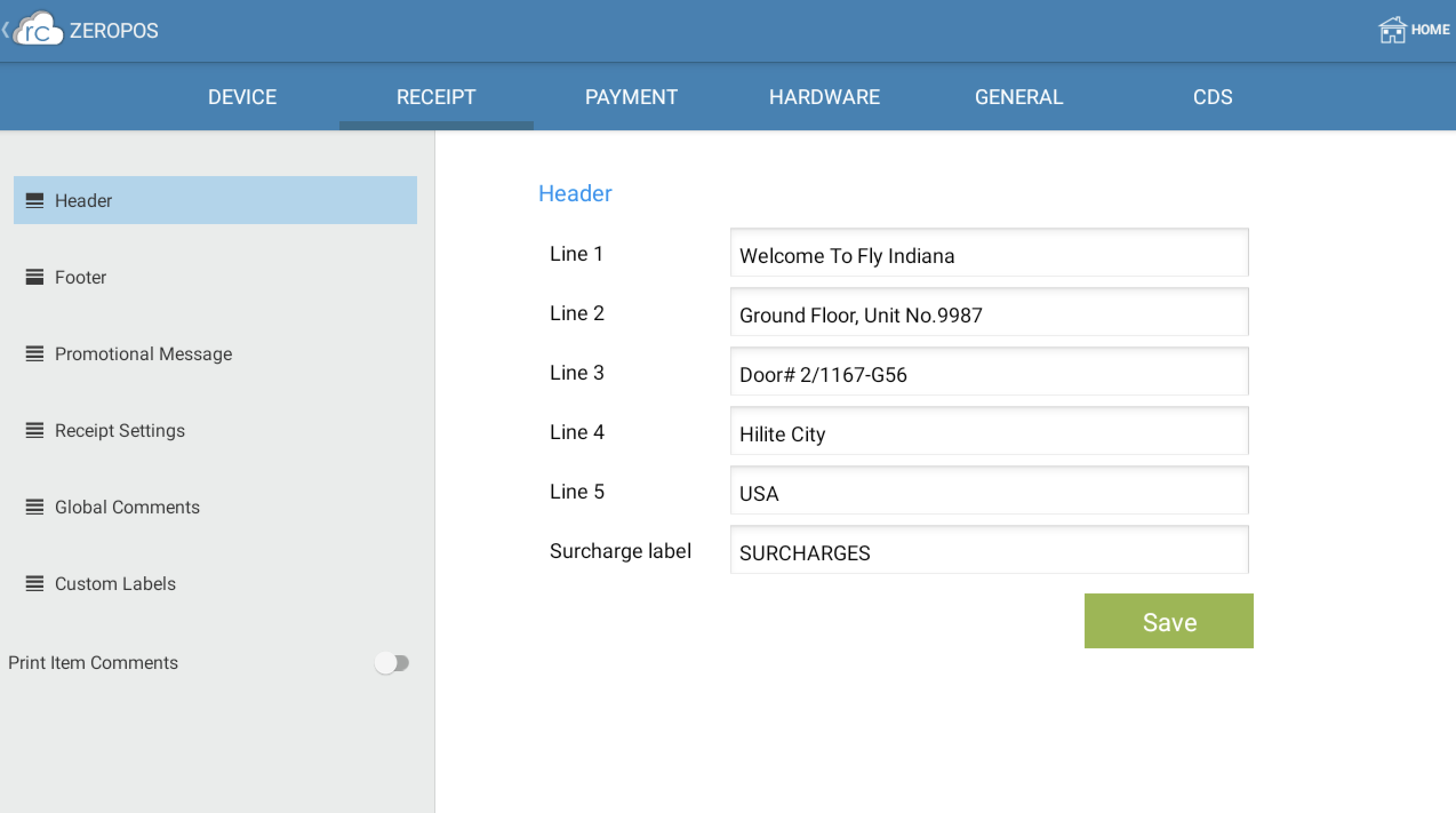
Task: Select Footer in the sidebar
Action: 215,277
